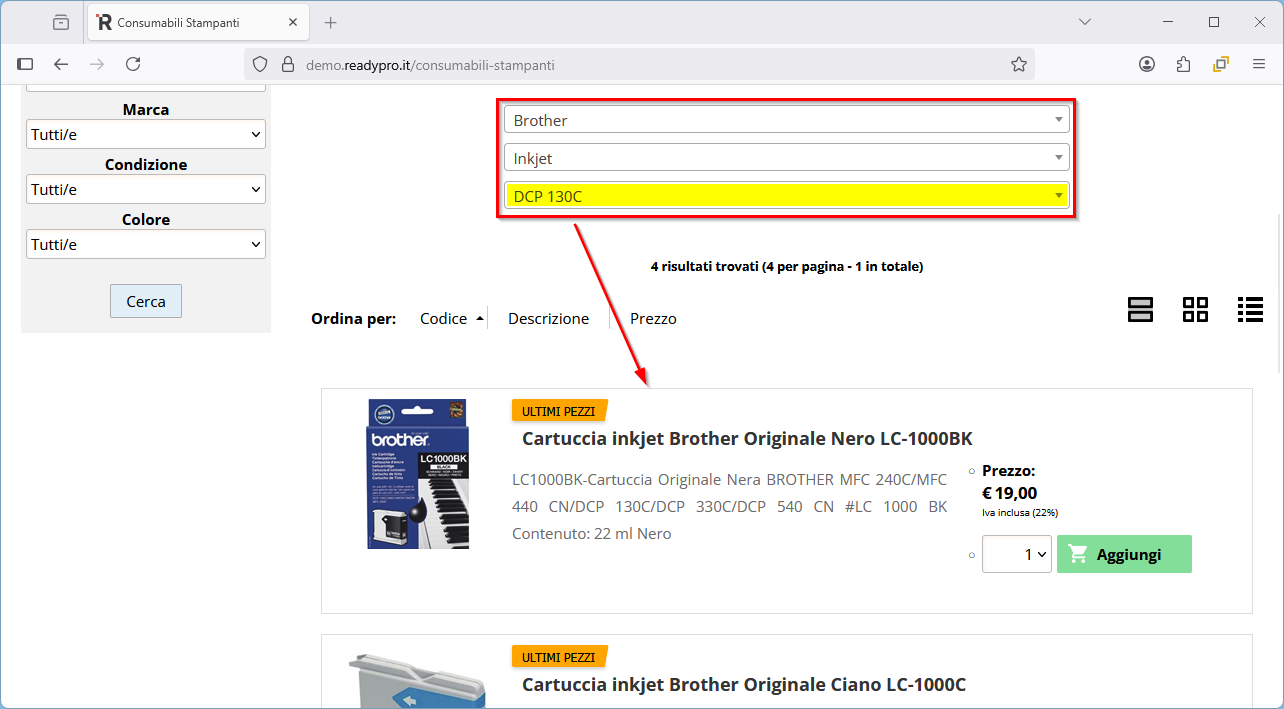Click the Iva inclusa (22%) note

pos(1019,512)
